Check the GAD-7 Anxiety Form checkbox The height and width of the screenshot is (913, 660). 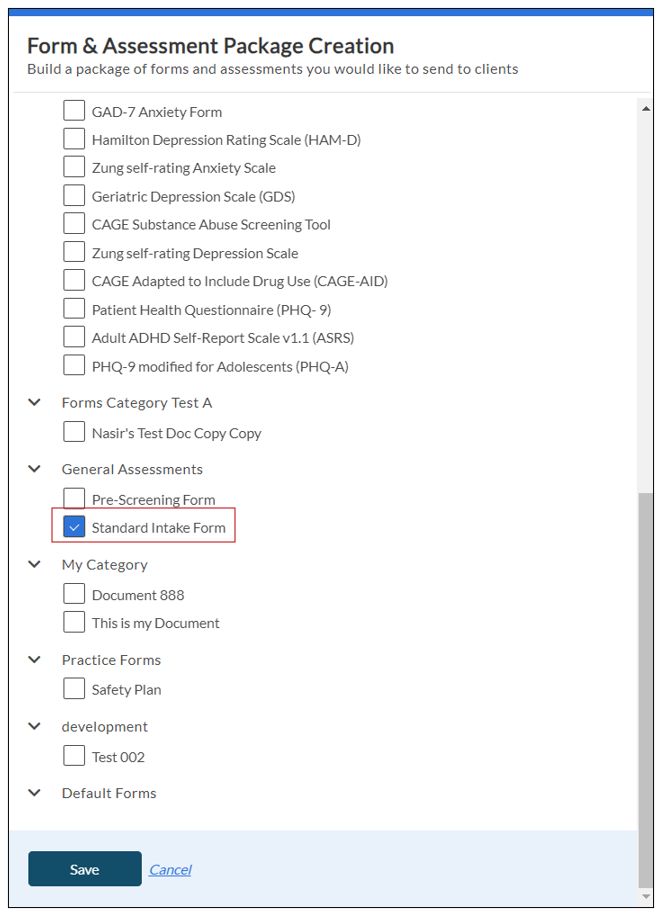click(x=74, y=111)
